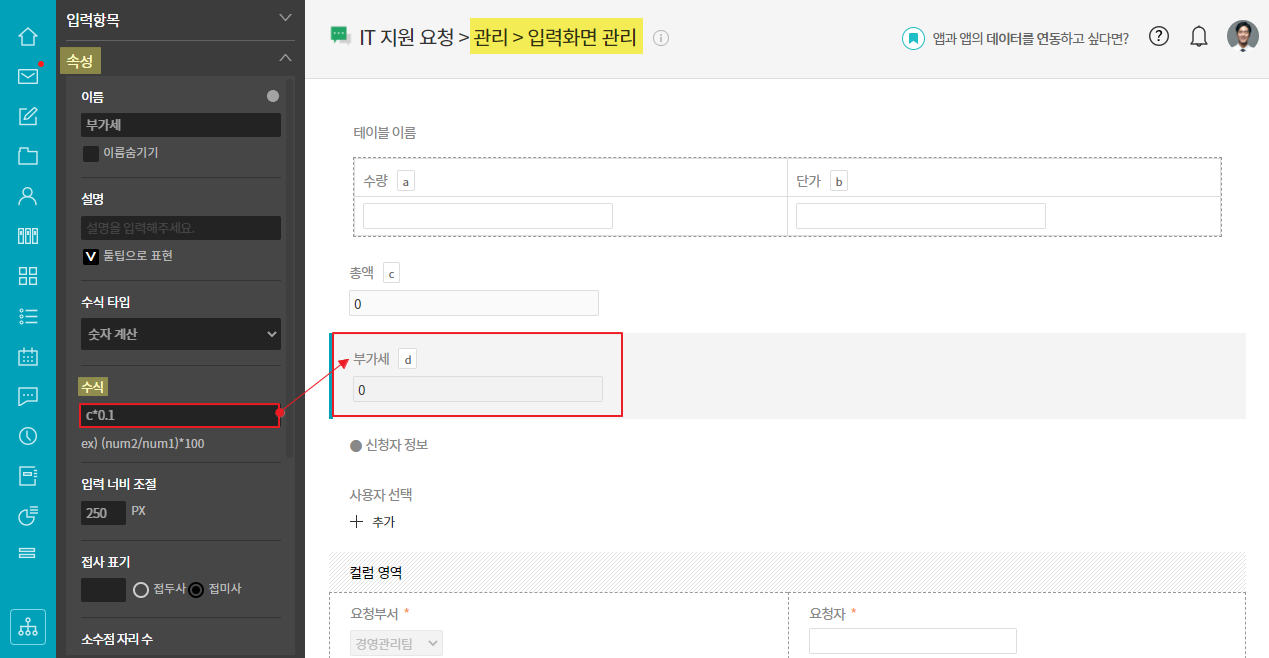Enable the 이름숨기기 checkbox
This screenshot has height=658, width=1269.
90,154
